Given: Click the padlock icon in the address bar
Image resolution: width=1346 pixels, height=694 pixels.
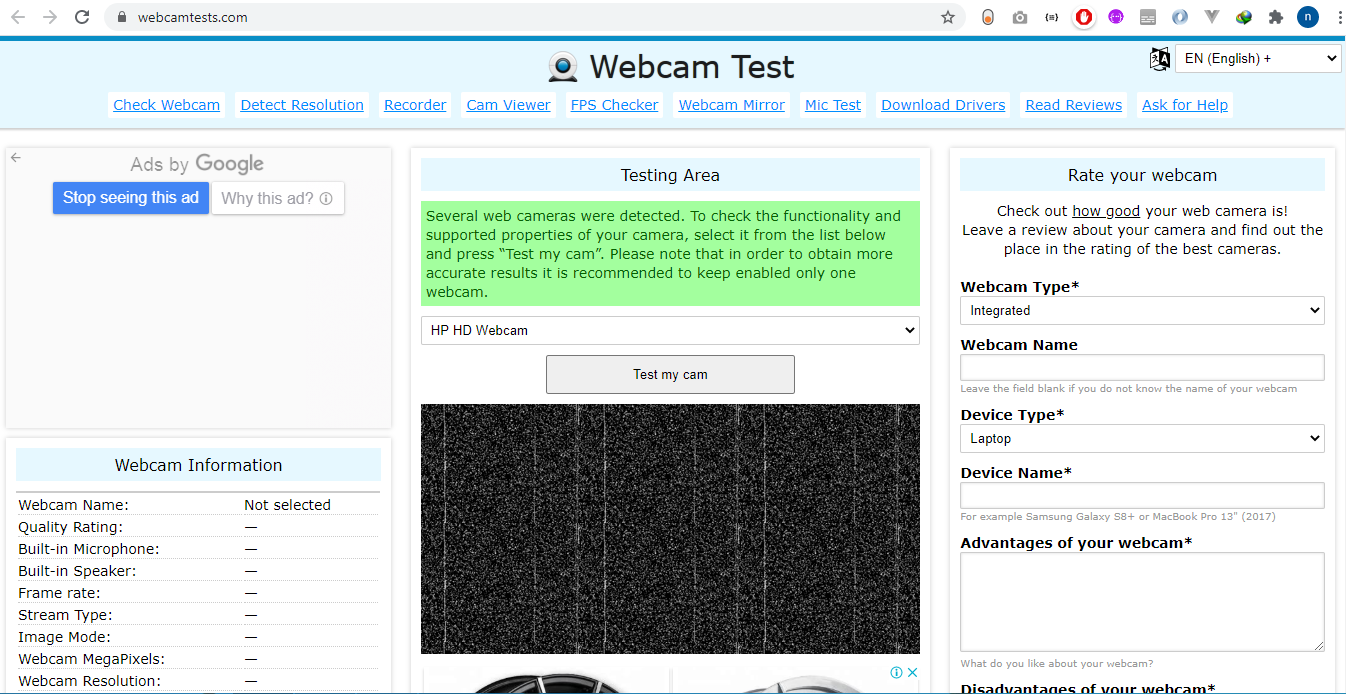Looking at the screenshot, I should 120,16.
